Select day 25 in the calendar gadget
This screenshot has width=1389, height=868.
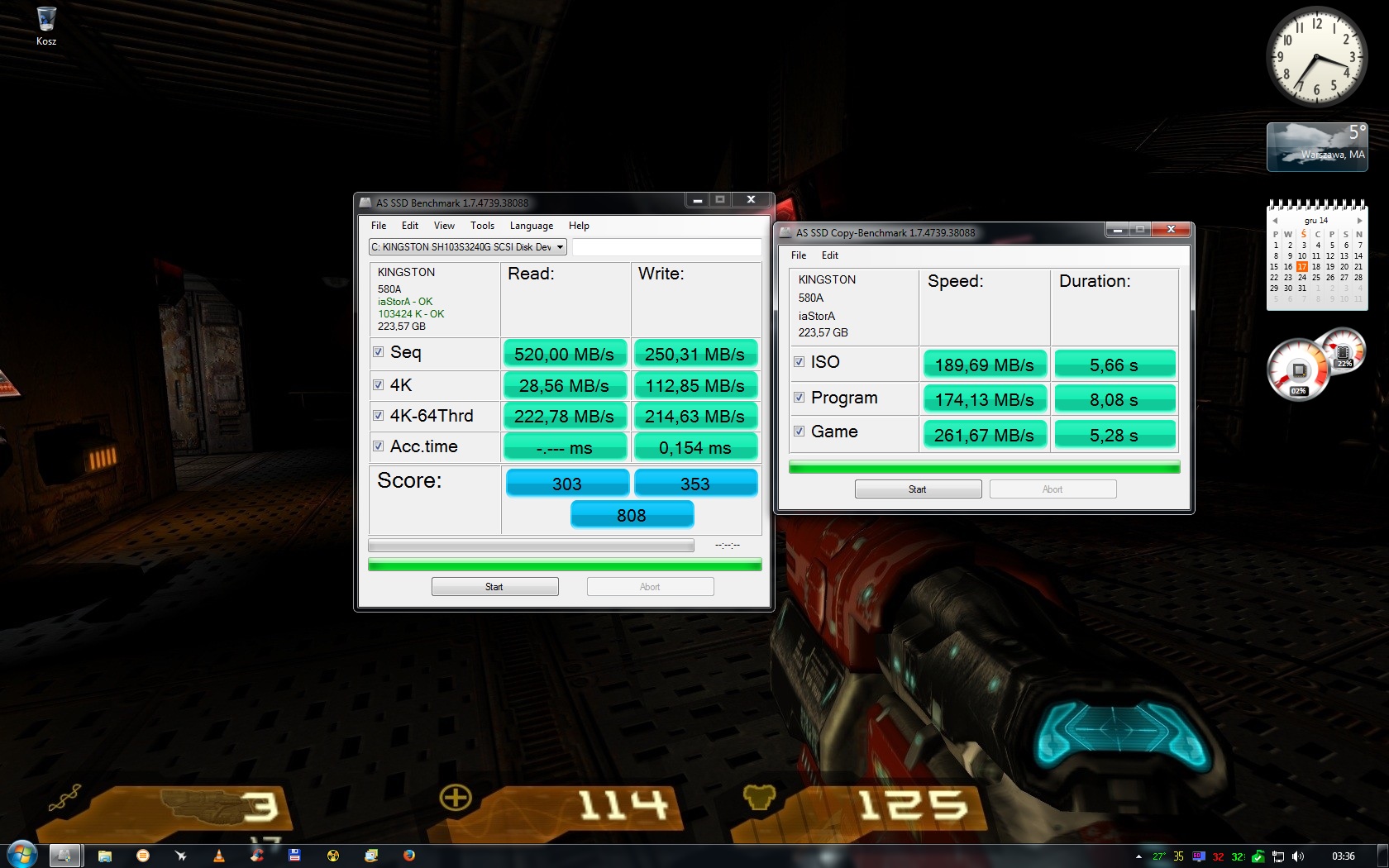pyautogui.click(x=1316, y=278)
